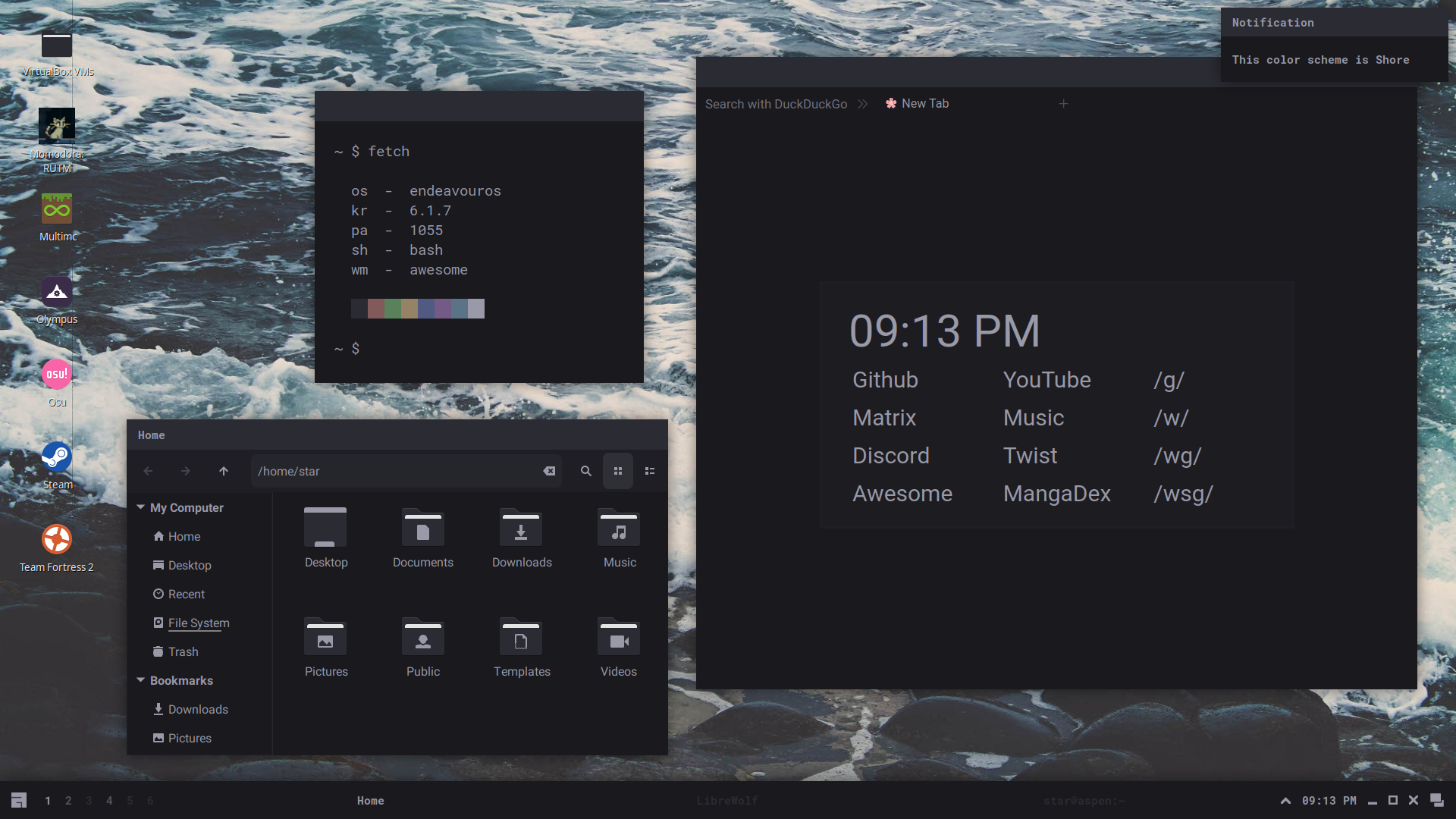The image size is (1456, 819).
Task: Select File System in sidebar
Action: 199,623
